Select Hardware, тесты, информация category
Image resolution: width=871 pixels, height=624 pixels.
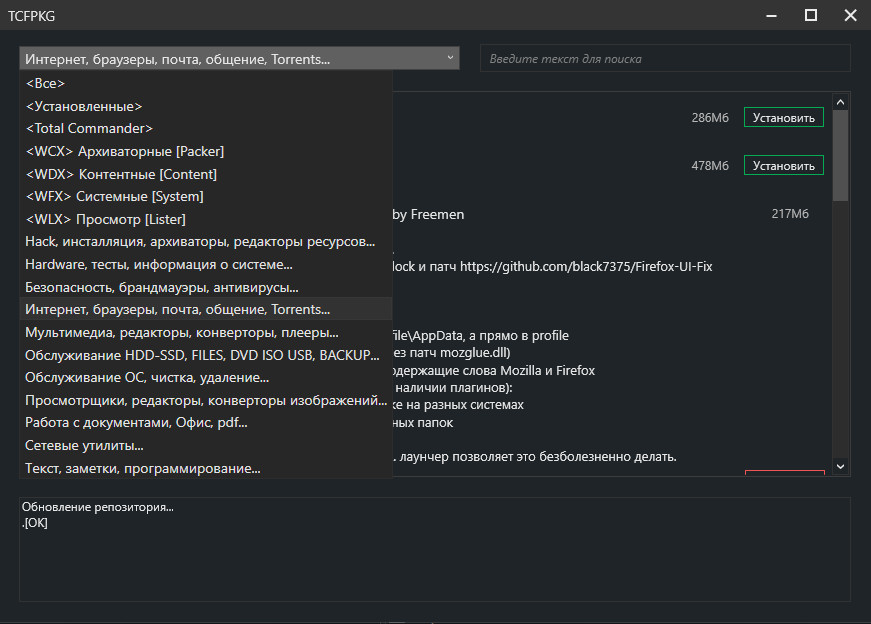(159, 264)
